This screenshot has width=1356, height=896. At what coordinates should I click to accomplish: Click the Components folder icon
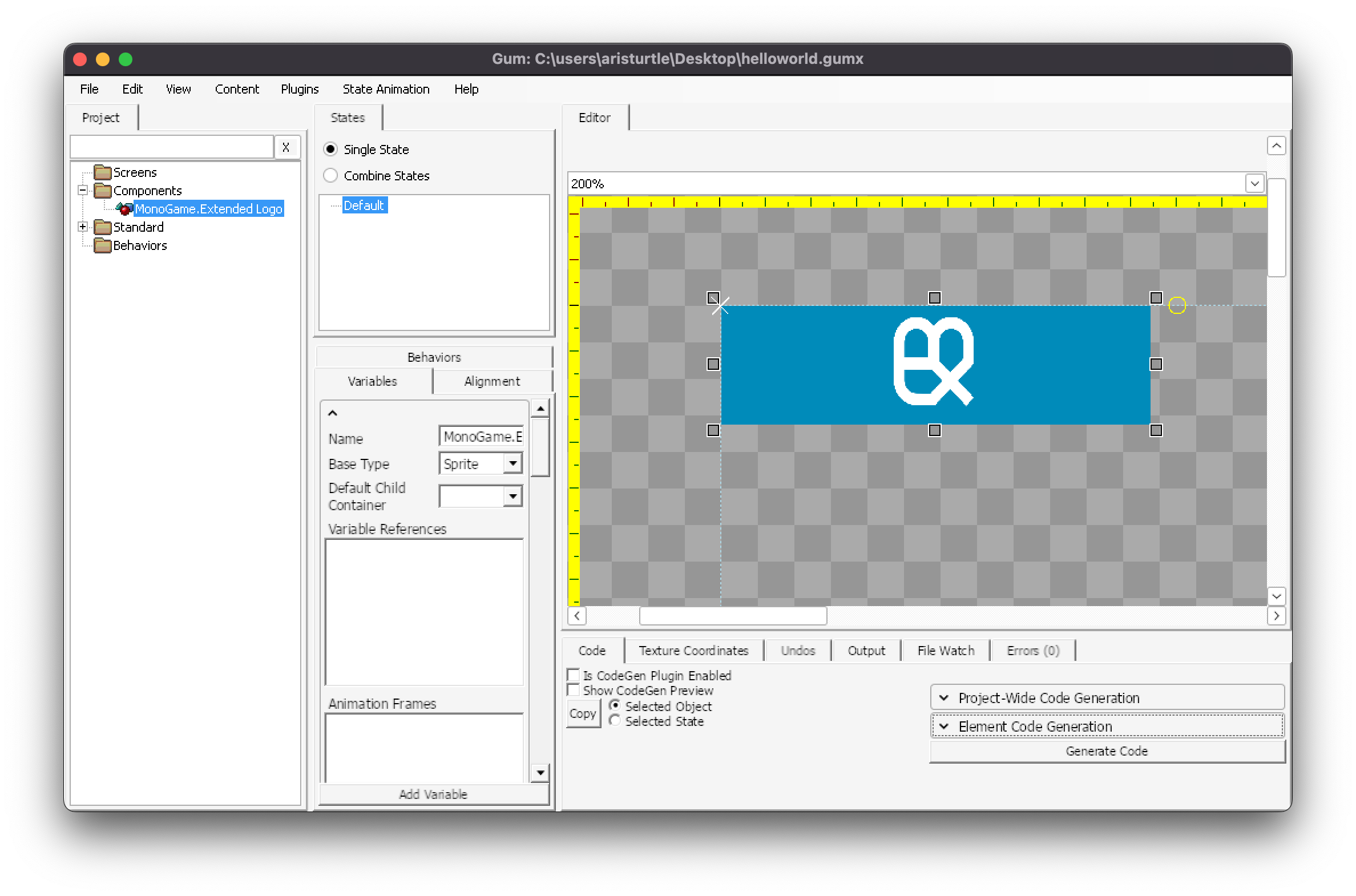click(x=102, y=190)
